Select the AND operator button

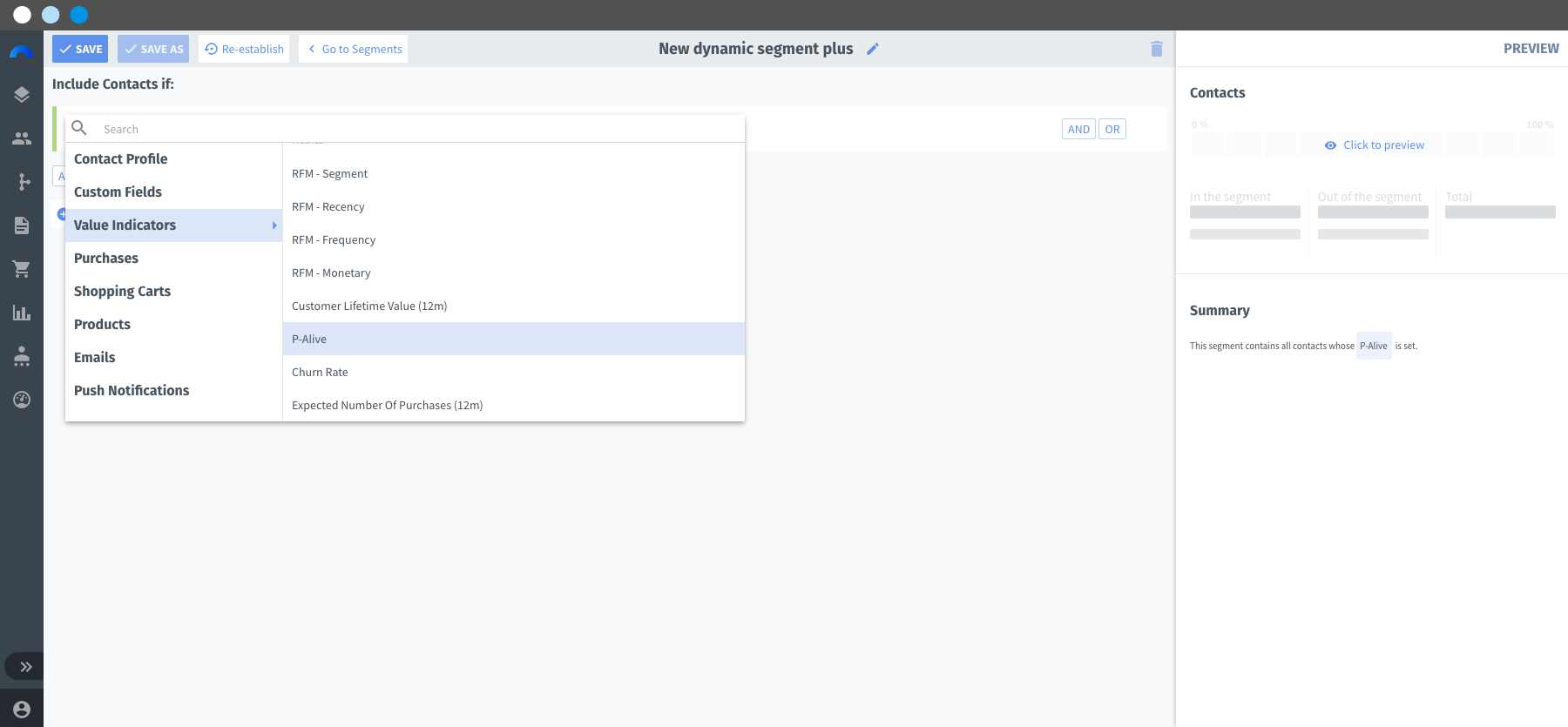[1078, 129]
